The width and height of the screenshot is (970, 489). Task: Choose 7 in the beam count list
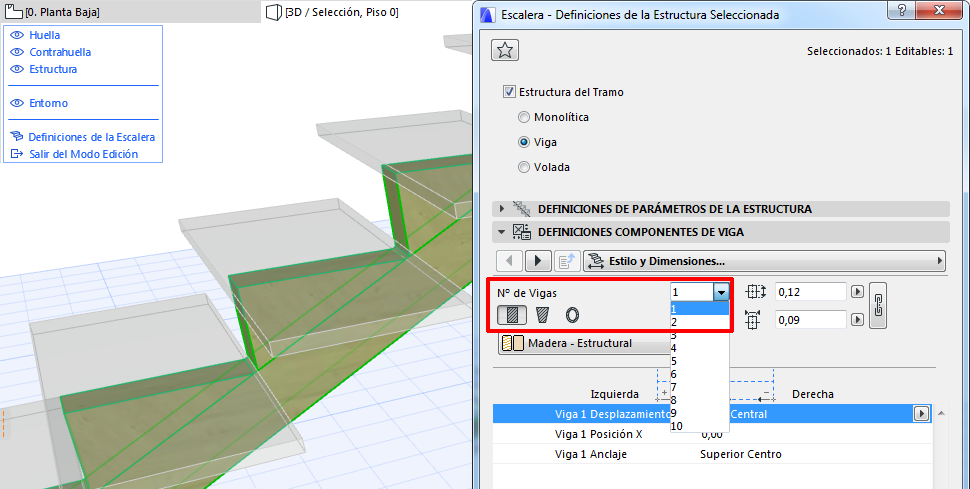[x=700, y=387]
